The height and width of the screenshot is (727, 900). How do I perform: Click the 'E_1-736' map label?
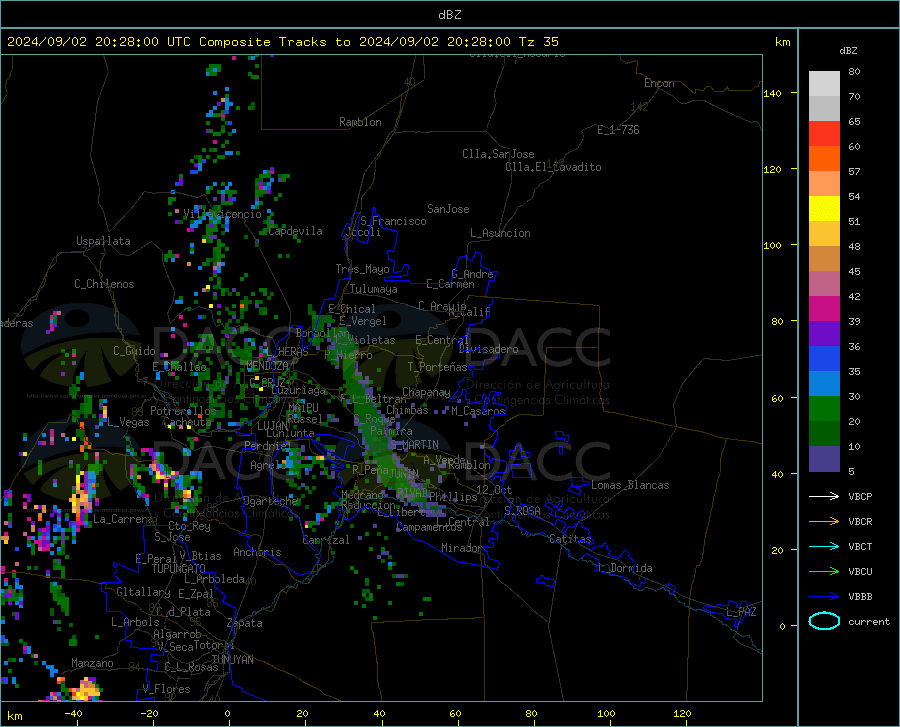(x=618, y=130)
